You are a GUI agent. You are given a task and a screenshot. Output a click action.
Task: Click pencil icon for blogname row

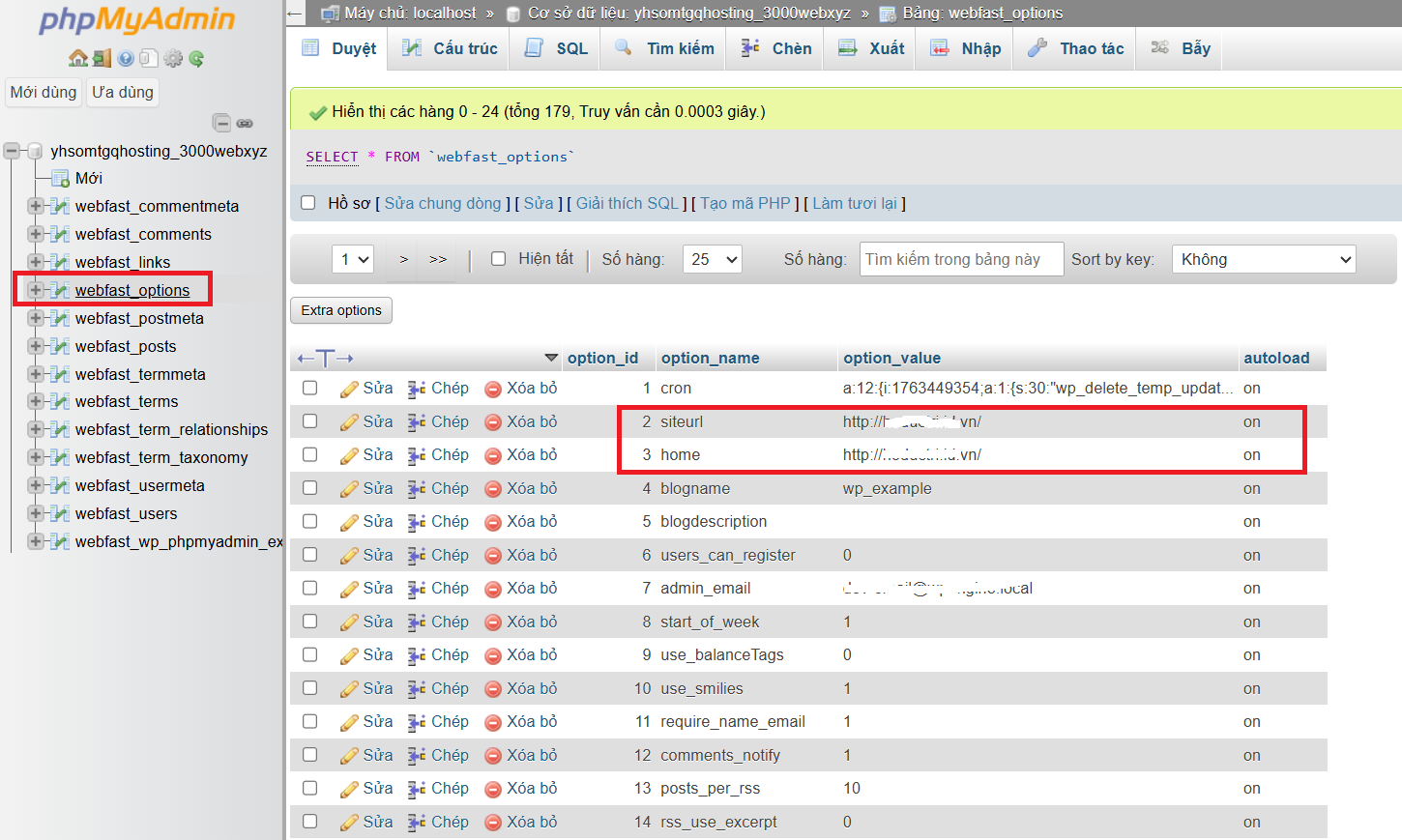pos(349,489)
